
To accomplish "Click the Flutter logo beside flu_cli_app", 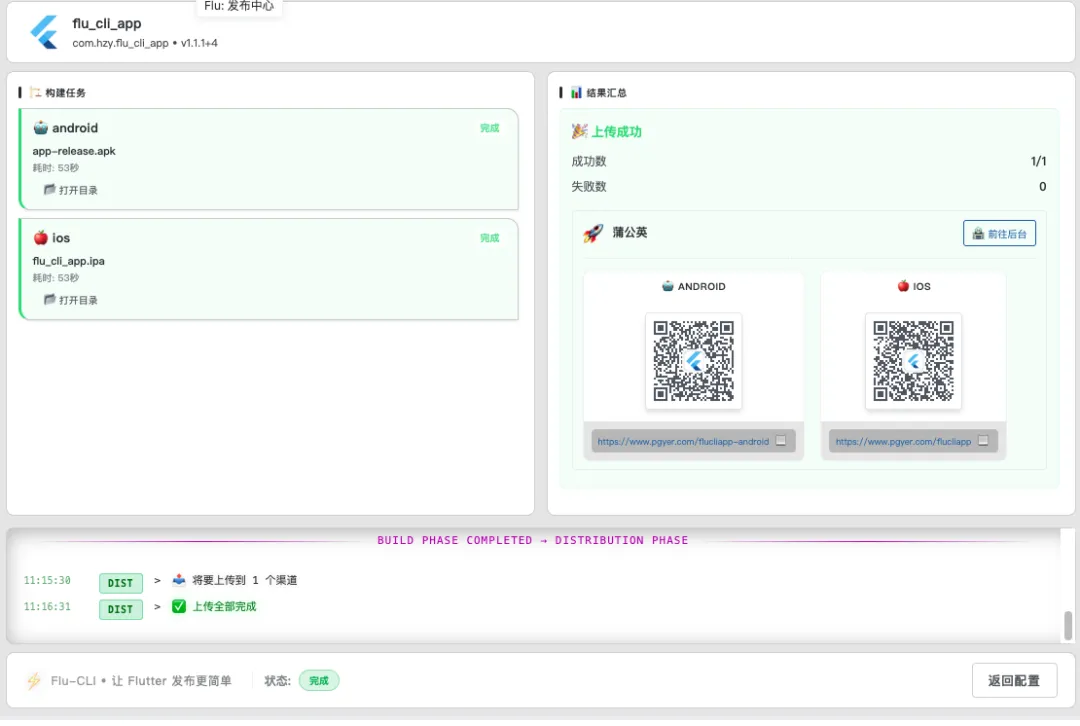I will coord(45,32).
